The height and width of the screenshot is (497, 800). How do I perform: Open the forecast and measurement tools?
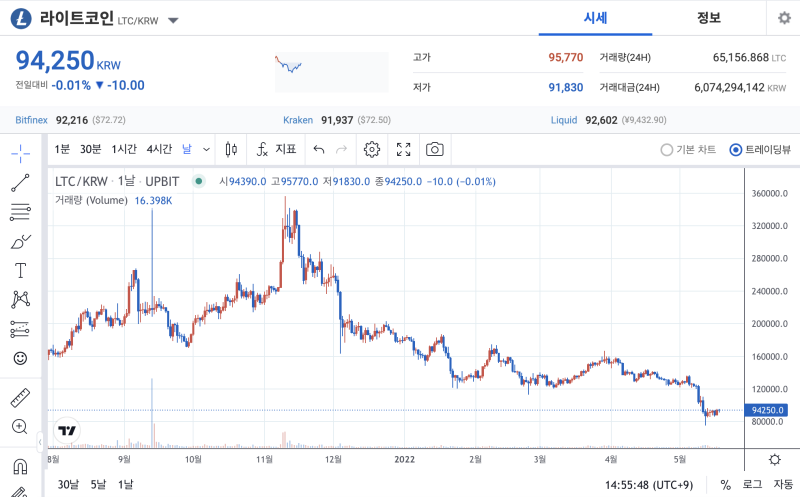20,329
